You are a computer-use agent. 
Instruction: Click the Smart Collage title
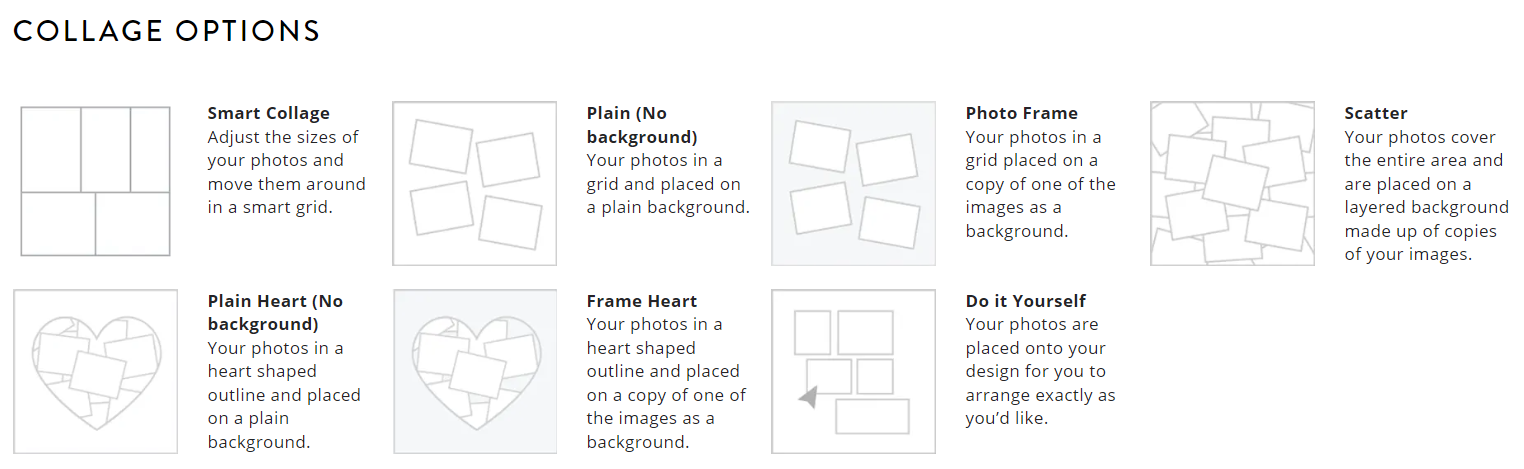(268, 113)
